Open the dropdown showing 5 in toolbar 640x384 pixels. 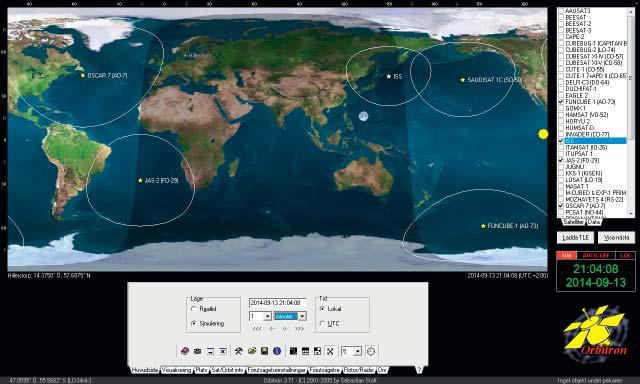[358, 351]
